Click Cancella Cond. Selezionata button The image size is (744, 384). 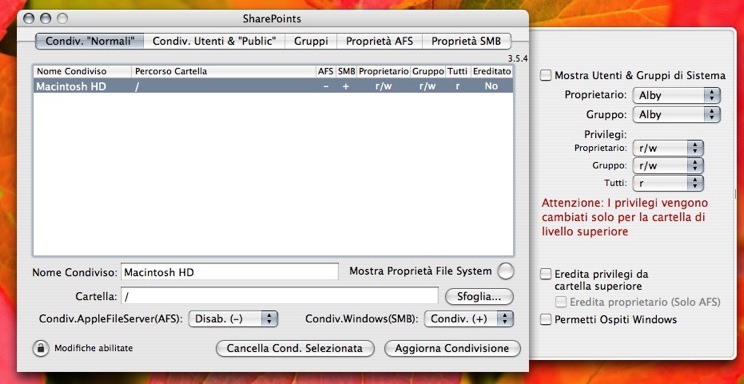click(x=295, y=348)
